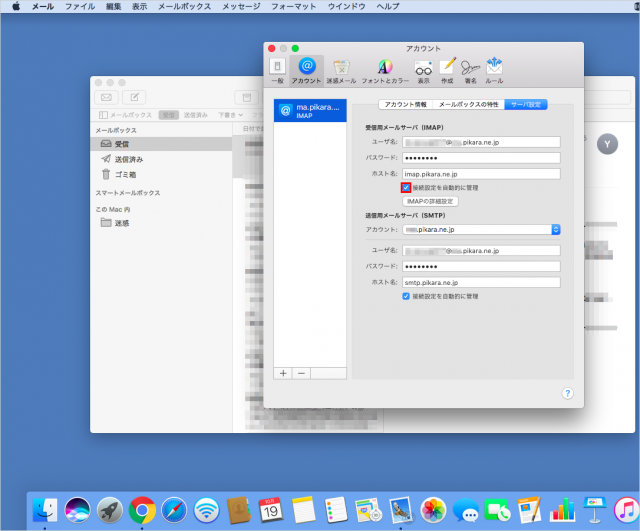Select 送信済み mailbox in the sidebar

click(x=128, y=159)
